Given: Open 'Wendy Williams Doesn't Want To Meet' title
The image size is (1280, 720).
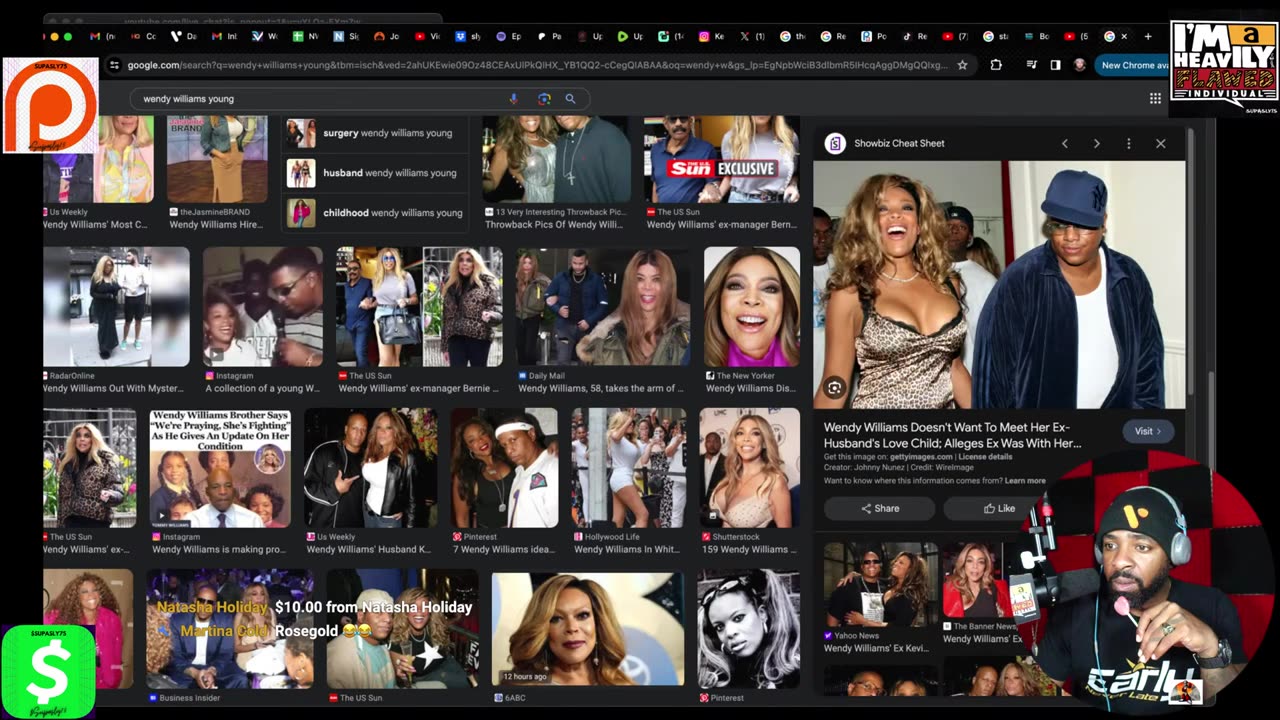Looking at the screenshot, I should pos(952,435).
